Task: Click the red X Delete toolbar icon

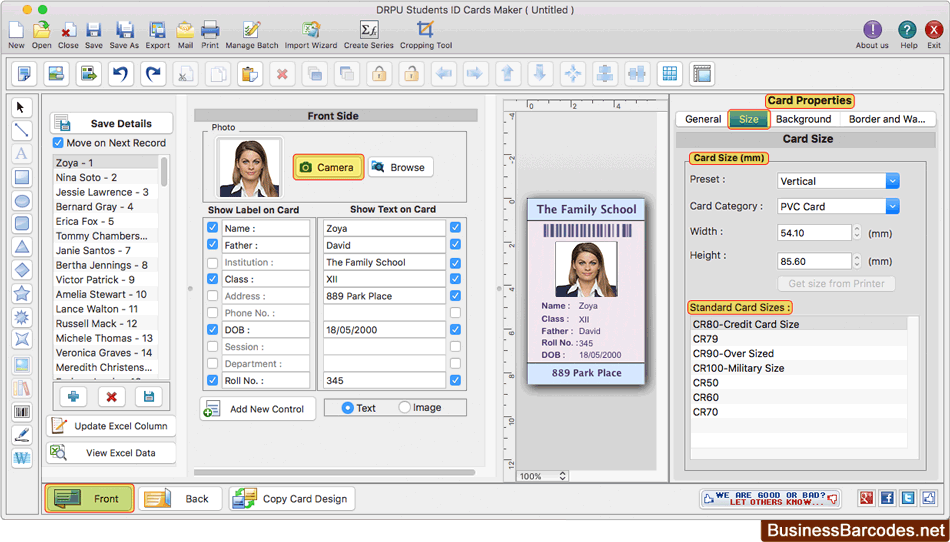Action: point(282,74)
